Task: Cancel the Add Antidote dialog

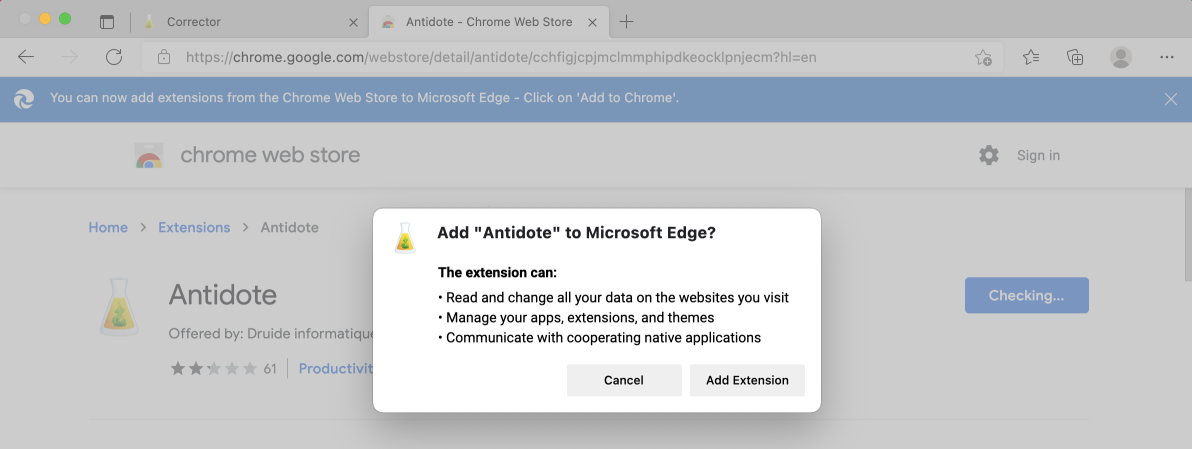Action: tap(624, 380)
